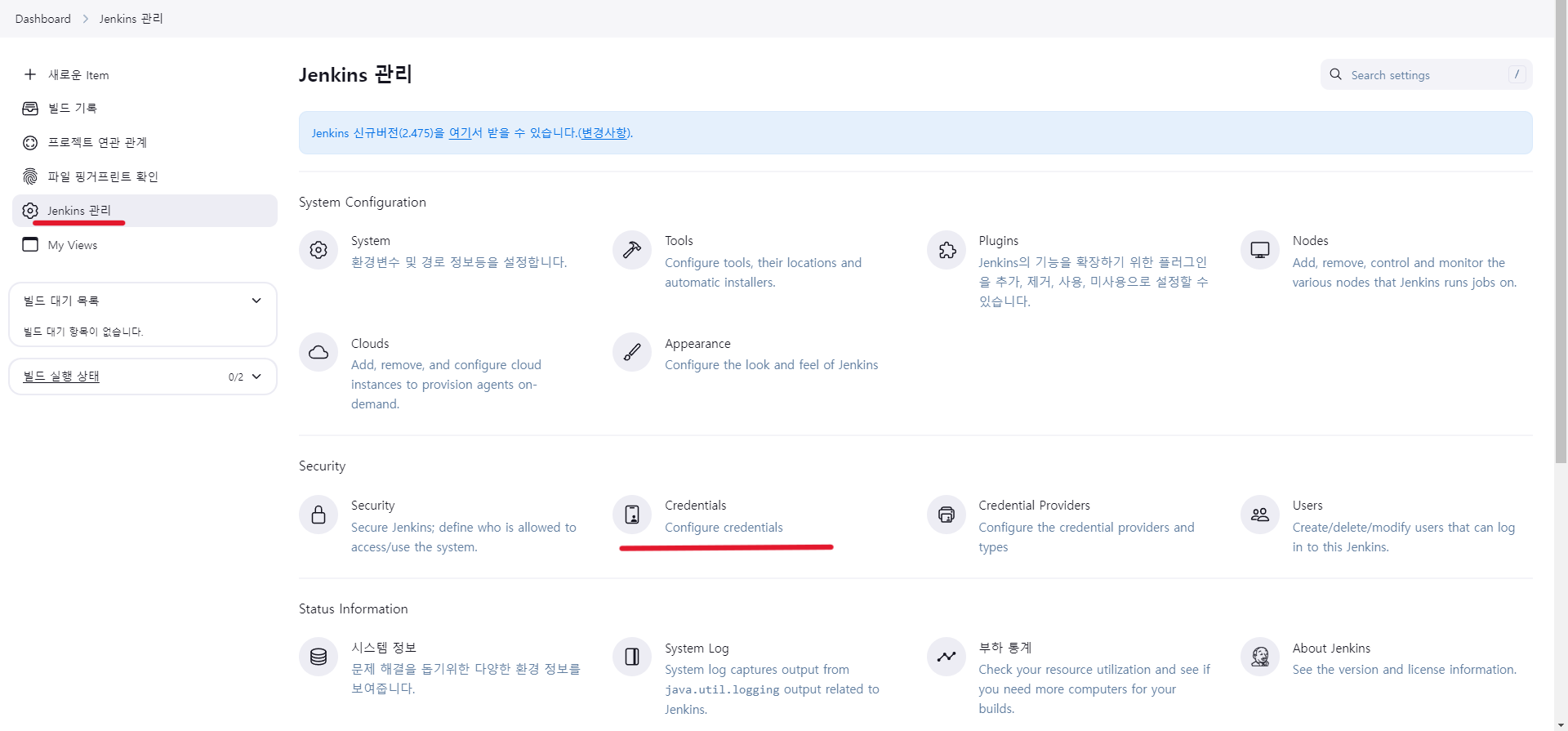Click the Nodes monitor icon

[1260, 250]
